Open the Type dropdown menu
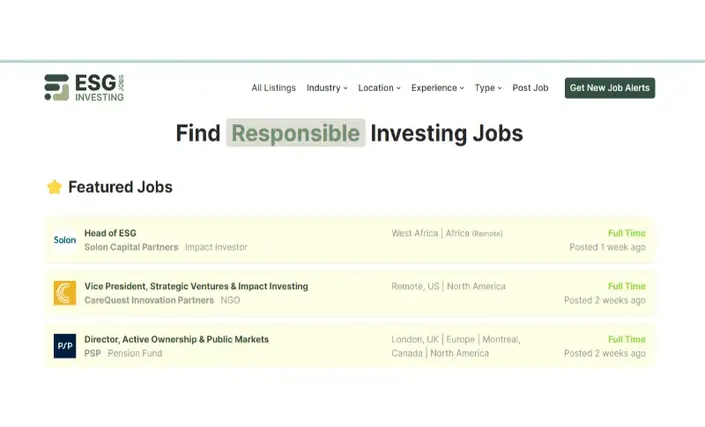The image size is (705, 427). pyautogui.click(x=488, y=88)
